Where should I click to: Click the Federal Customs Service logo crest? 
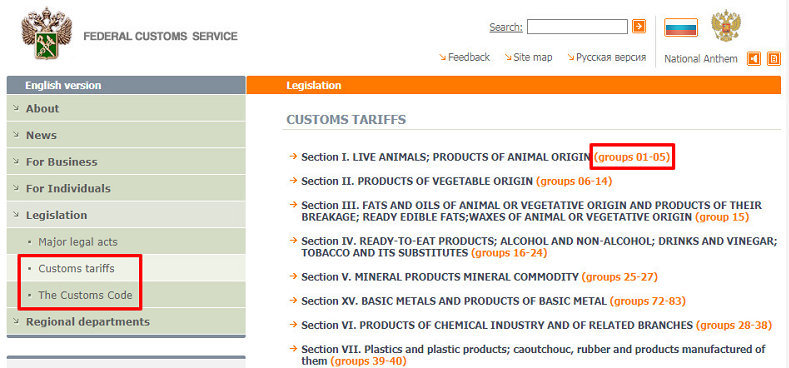tap(46, 33)
